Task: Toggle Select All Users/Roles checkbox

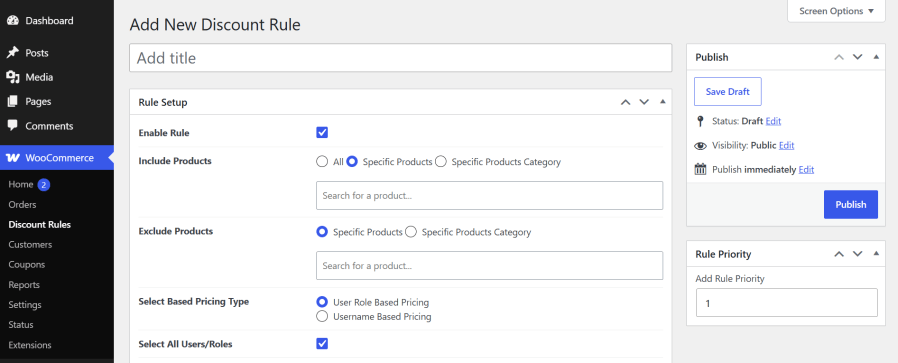Action: click(322, 344)
